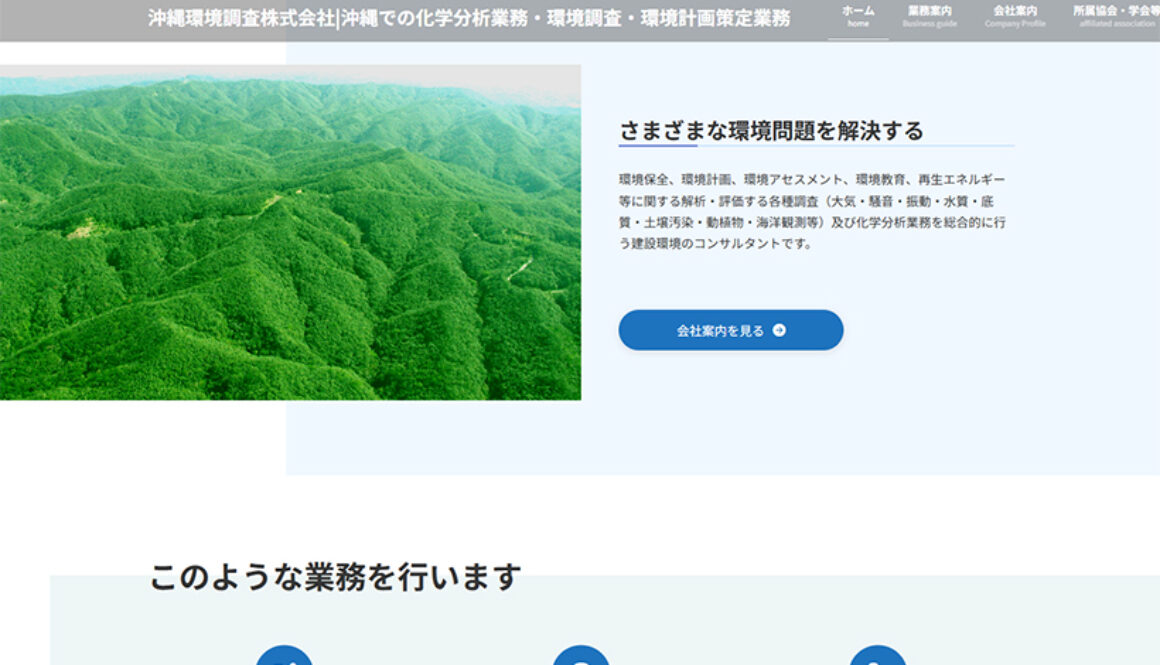Open the ホーム navigation item
1160x665 pixels.
[x=858, y=11]
